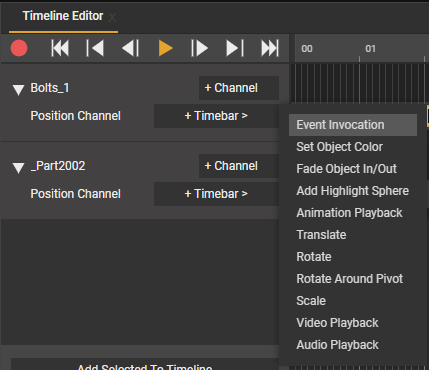Viewport: 429px width, 370px height.
Task: Step forward one frame
Action: (x=199, y=48)
